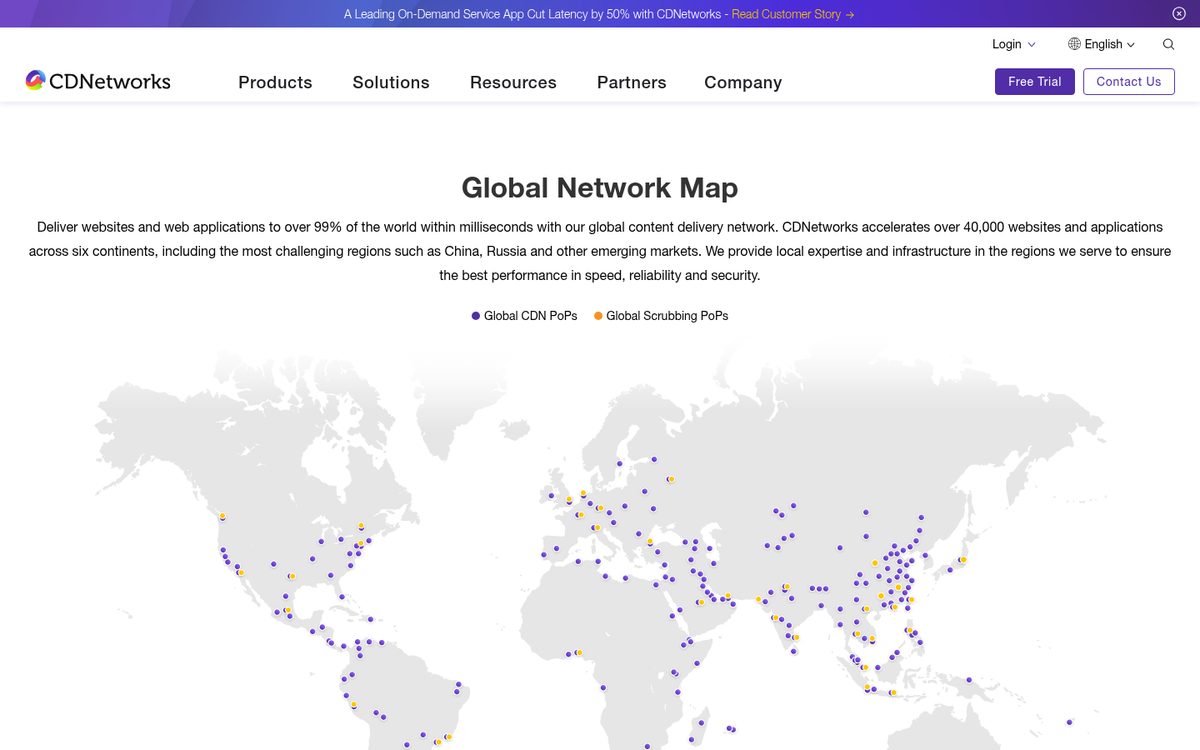Image resolution: width=1200 pixels, height=750 pixels.
Task: Click the Global CDN PoPs legend label
Action: (x=530, y=316)
